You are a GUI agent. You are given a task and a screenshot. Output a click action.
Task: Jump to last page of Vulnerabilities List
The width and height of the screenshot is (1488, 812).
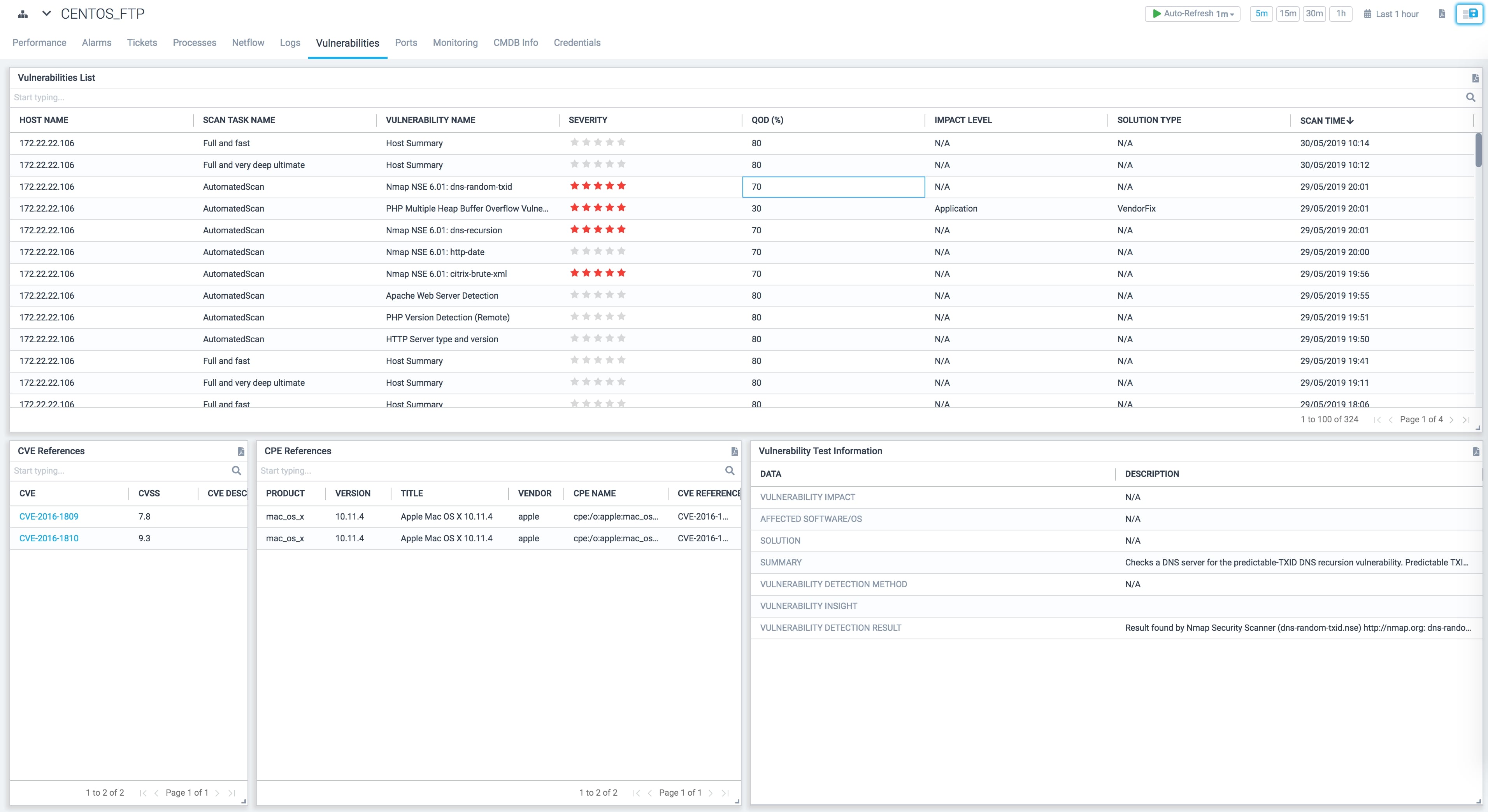pos(1465,420)
